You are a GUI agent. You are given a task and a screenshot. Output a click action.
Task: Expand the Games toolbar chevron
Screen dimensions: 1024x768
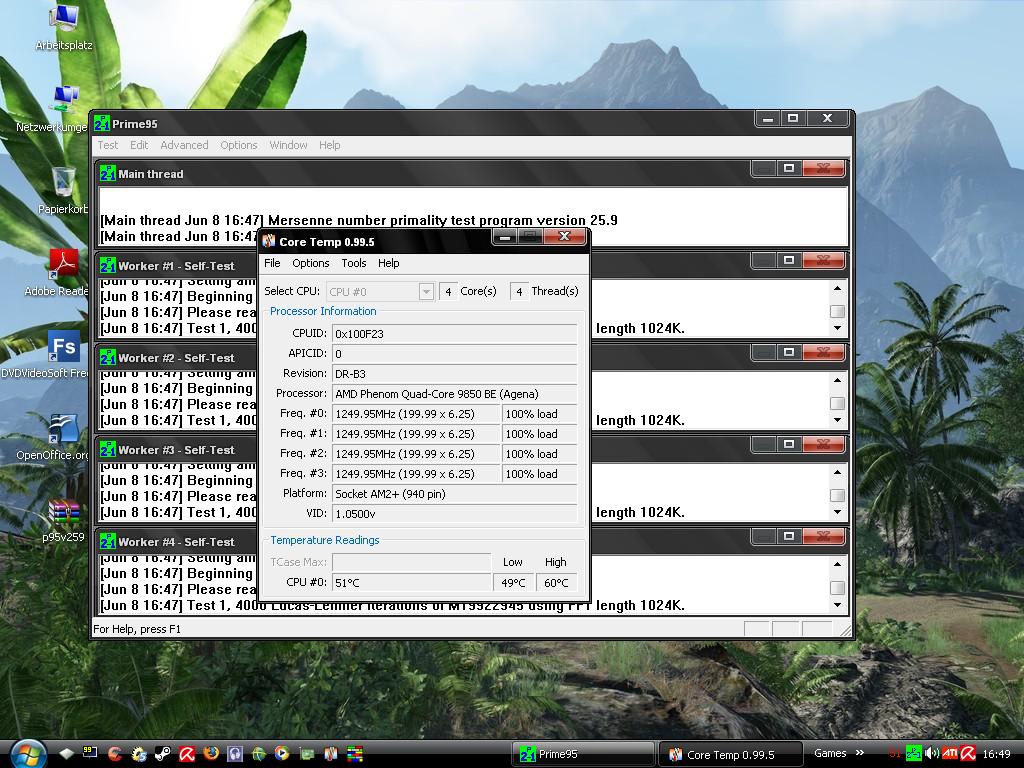click(859, 753)
